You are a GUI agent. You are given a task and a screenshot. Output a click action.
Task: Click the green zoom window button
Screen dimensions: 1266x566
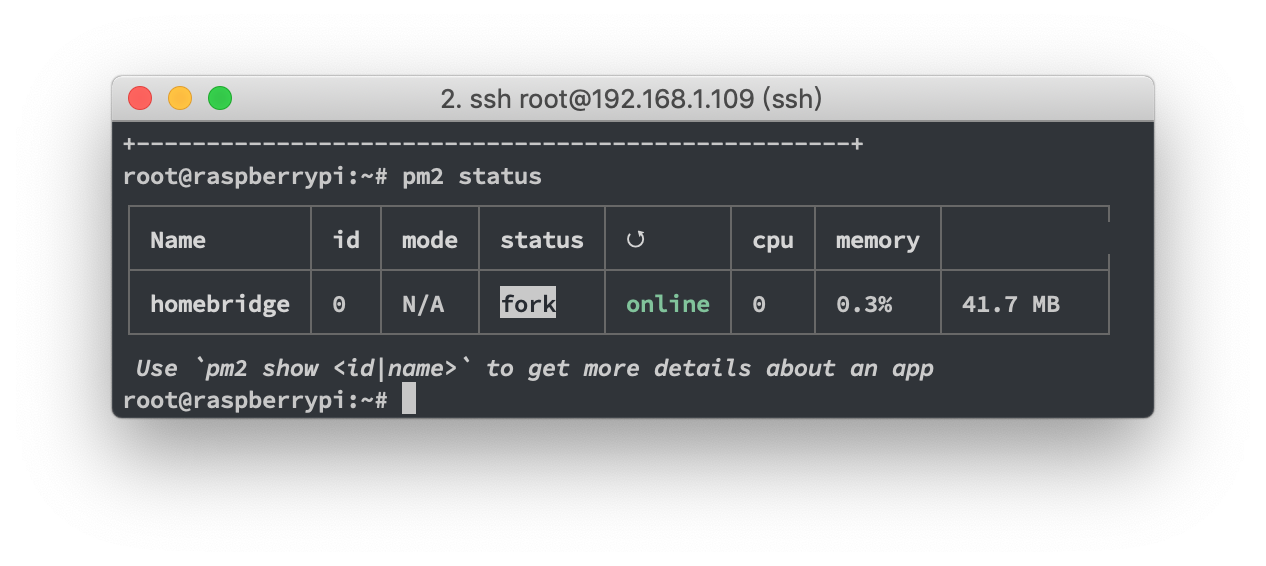[x=220, y=98]
